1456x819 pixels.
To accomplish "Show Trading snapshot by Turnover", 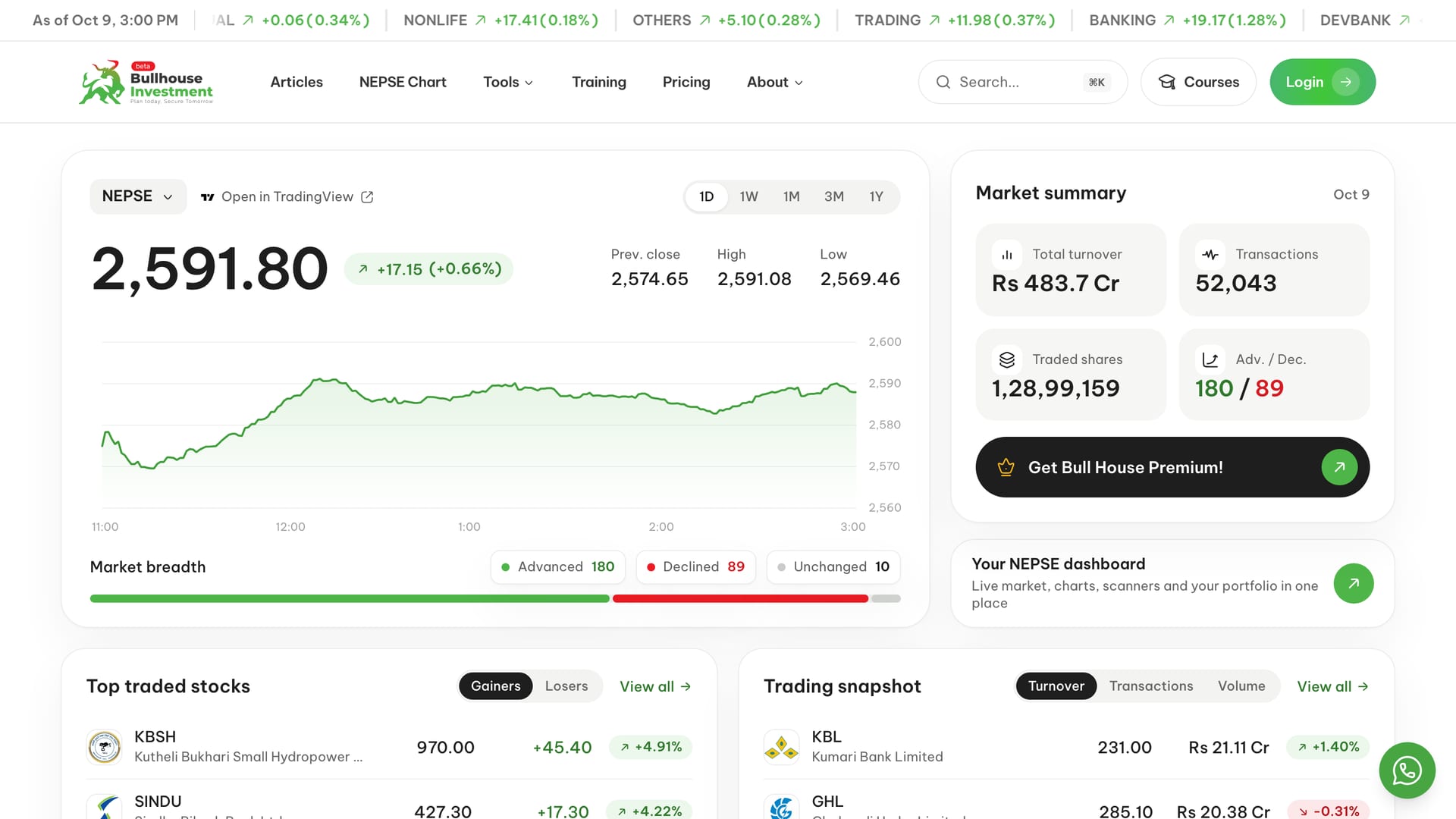I will 1056,686.
